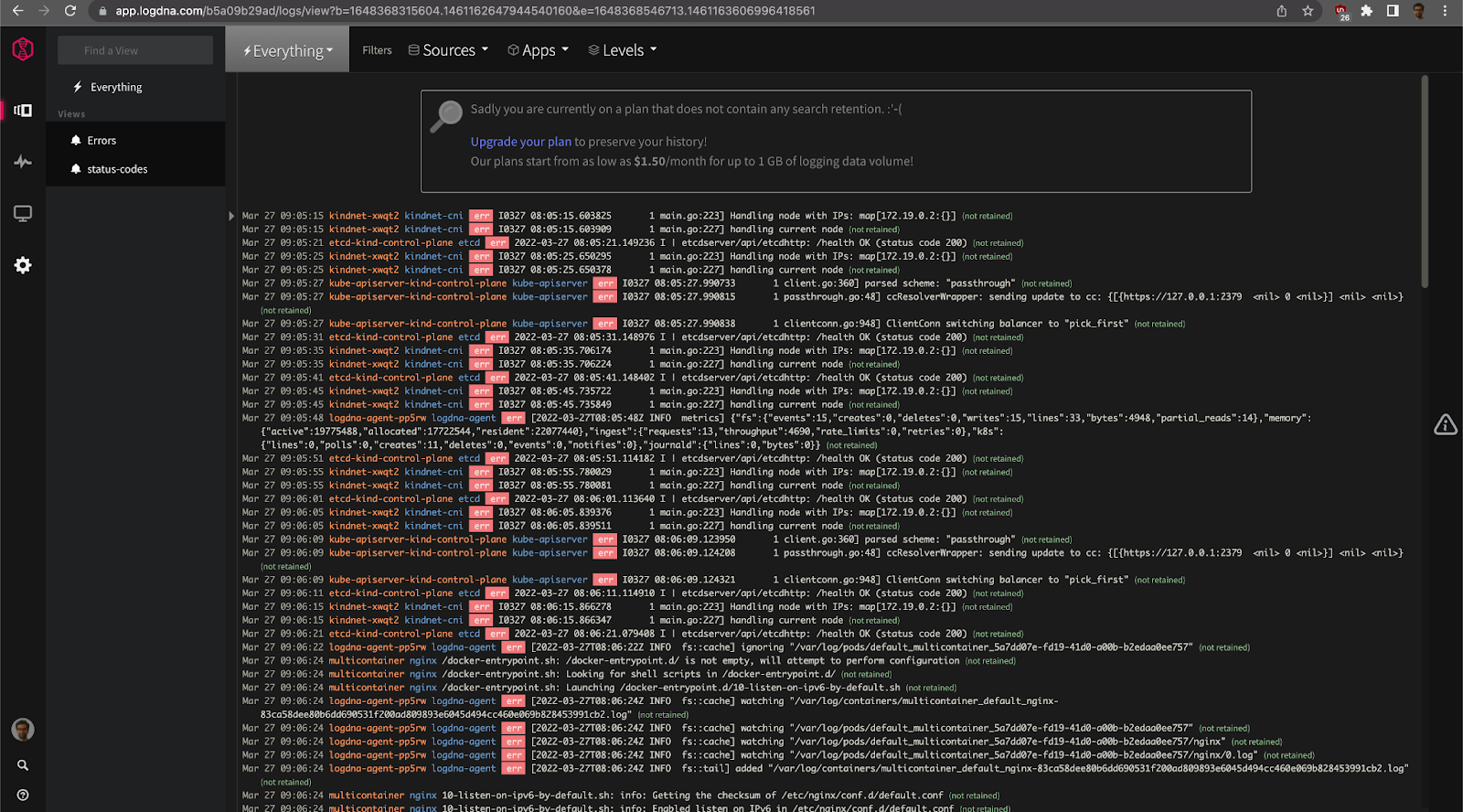This screenshot has width=1463, height=812.
Task: Bookmark this page with the star icon
Action: click(1308, 11)
